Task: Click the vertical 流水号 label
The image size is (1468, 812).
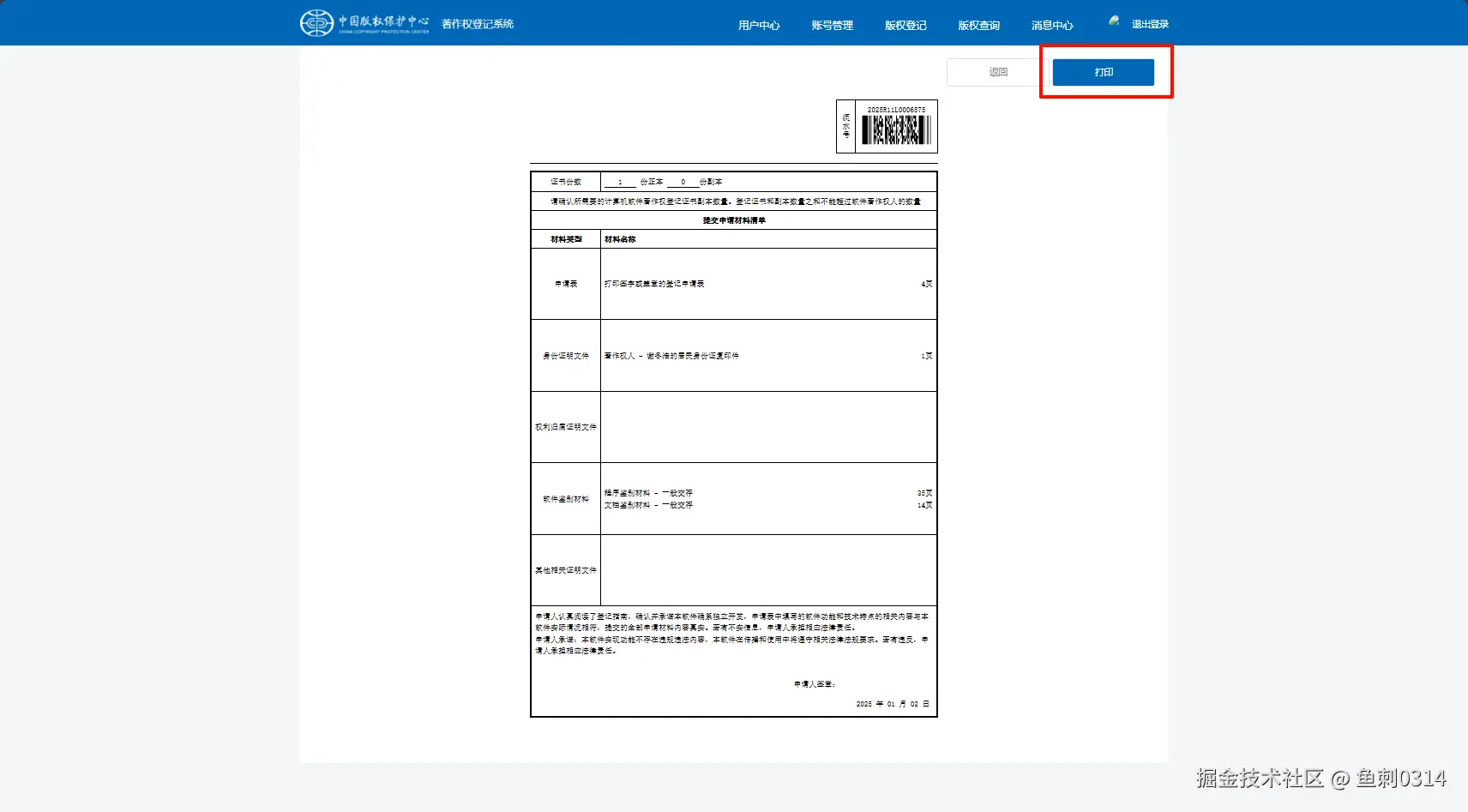Action: (x=846, y=126)
